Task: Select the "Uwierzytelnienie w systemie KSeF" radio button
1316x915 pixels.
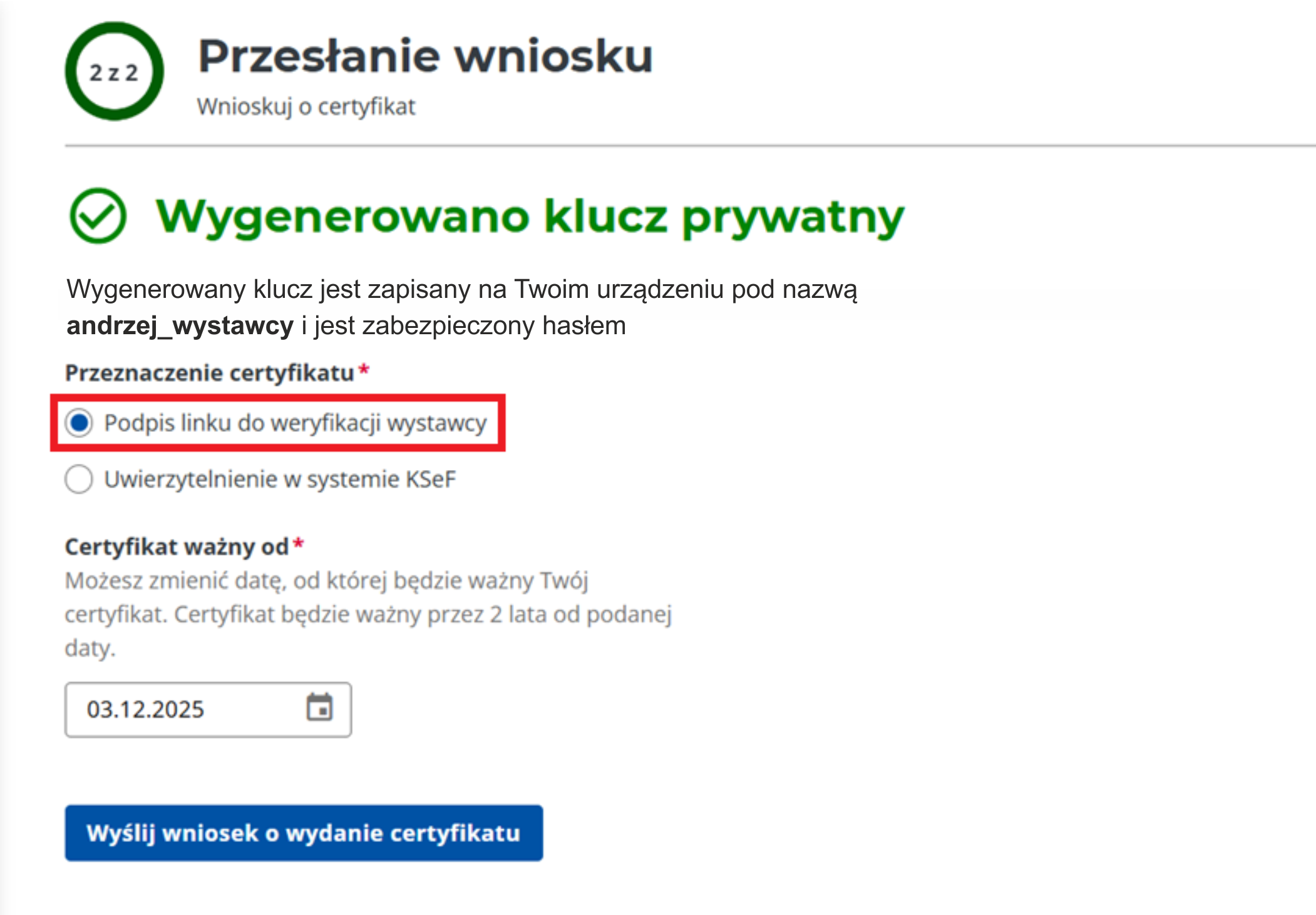Action: (x=80, y=479)
